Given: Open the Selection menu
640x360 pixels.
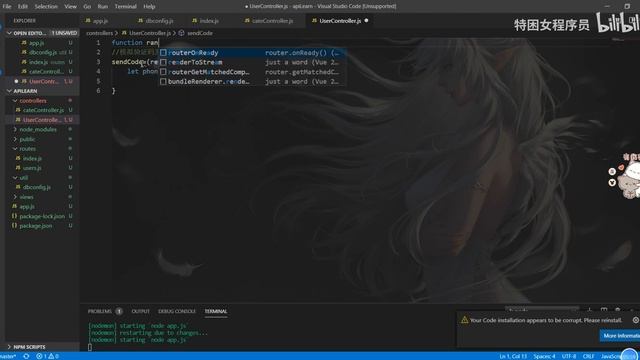Looking at the screenshot, I should tap(46, 6).
